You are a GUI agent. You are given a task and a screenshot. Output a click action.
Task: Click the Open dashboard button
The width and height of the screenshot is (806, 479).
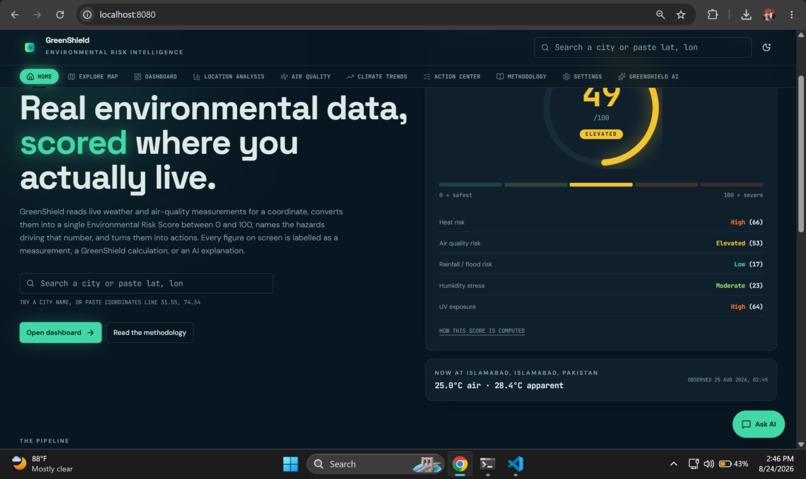tap(61, 333)
